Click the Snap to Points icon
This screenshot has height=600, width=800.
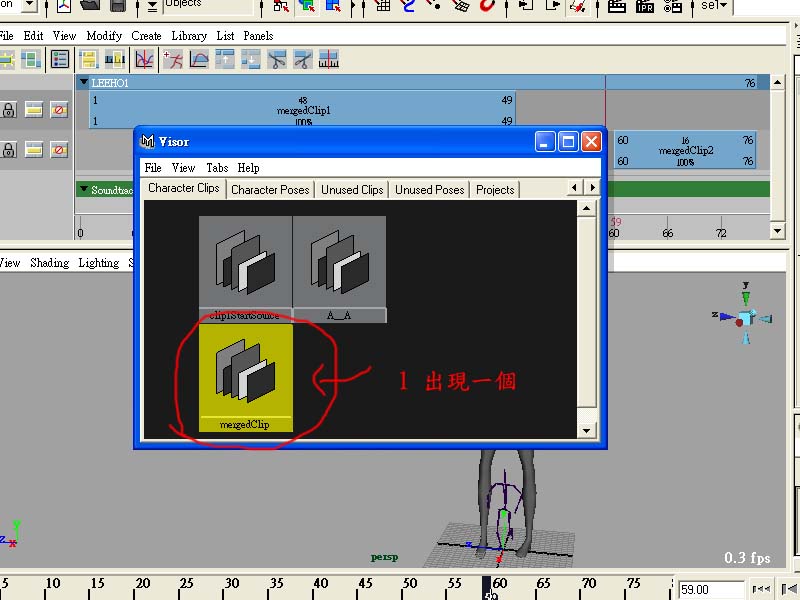click(x=435, y=6)
